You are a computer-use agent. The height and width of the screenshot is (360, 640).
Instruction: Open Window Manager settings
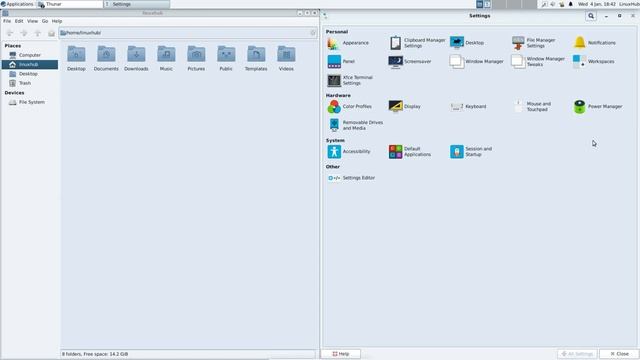[x=476, y=61]
